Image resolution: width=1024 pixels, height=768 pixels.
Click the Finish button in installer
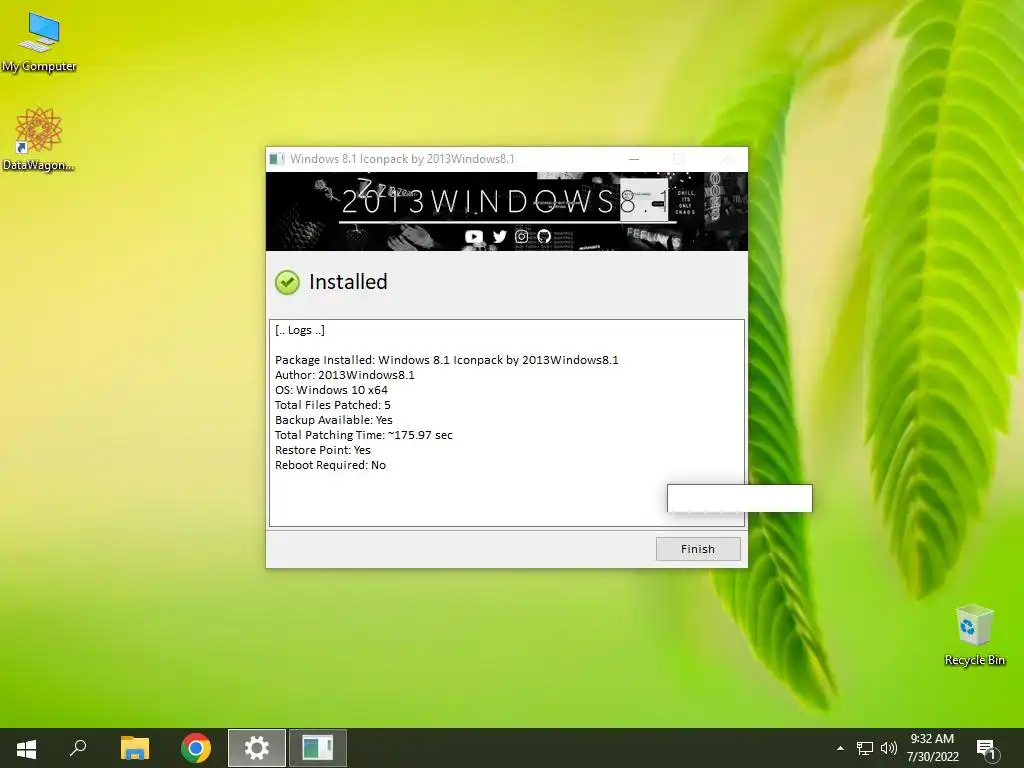pos(698,549)
